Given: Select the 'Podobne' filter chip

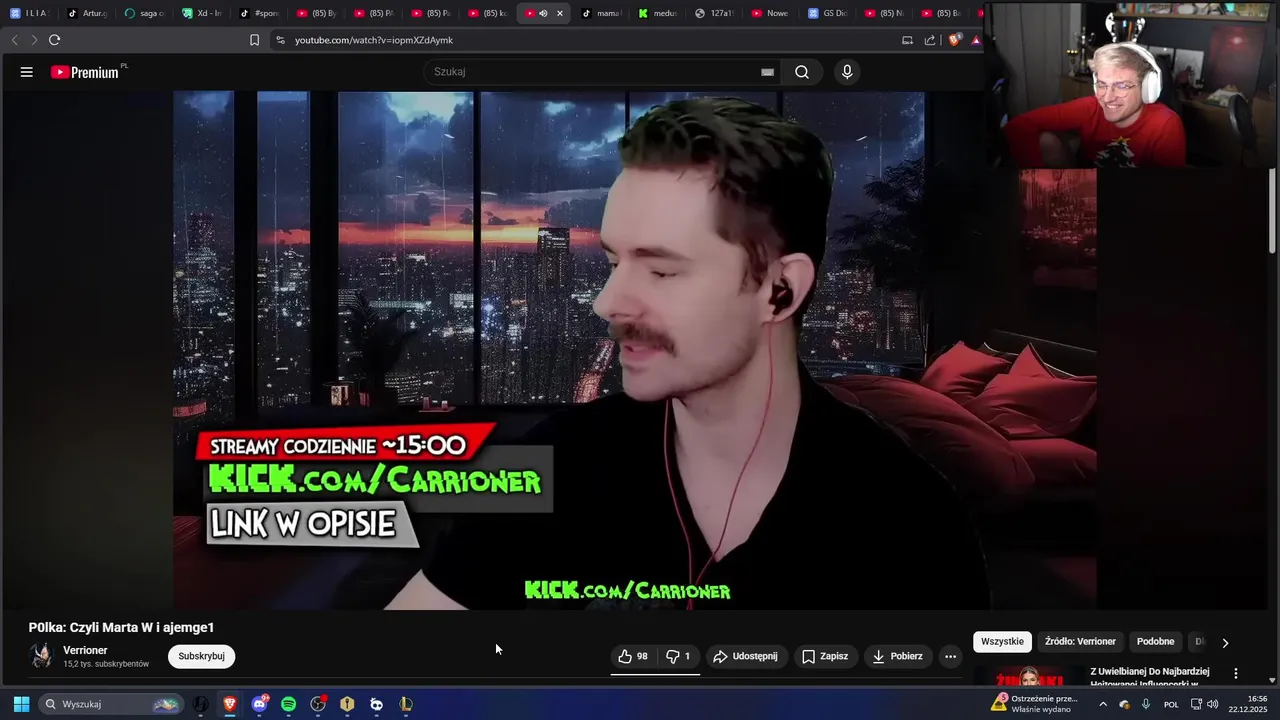Looking at the screenshot, I should (x=1155, y=641).
